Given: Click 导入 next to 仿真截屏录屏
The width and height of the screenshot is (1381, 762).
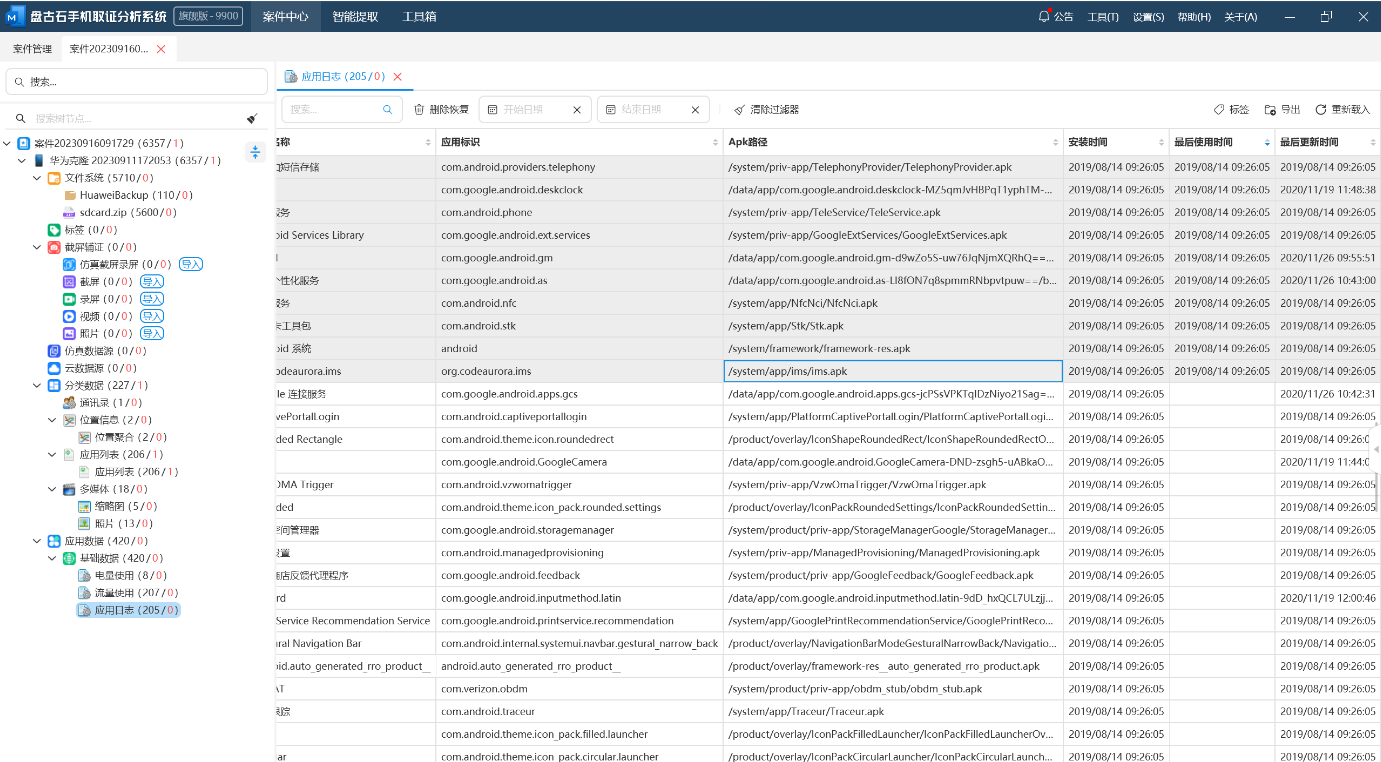Looking at the screenshot, I should 191,264.
